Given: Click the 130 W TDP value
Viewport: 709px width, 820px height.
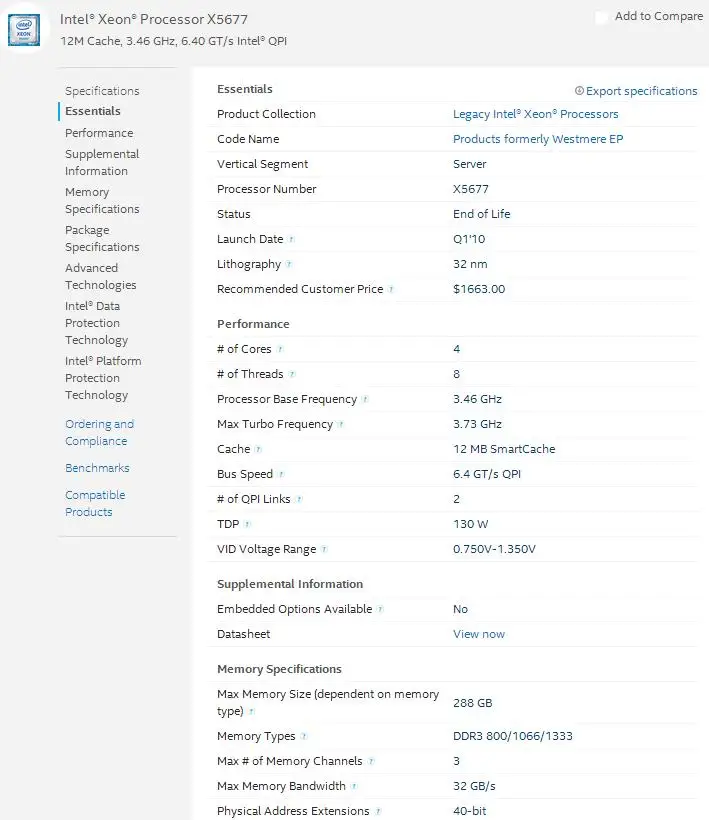Looking at the screenshot, I should click(x=471, y=524).
